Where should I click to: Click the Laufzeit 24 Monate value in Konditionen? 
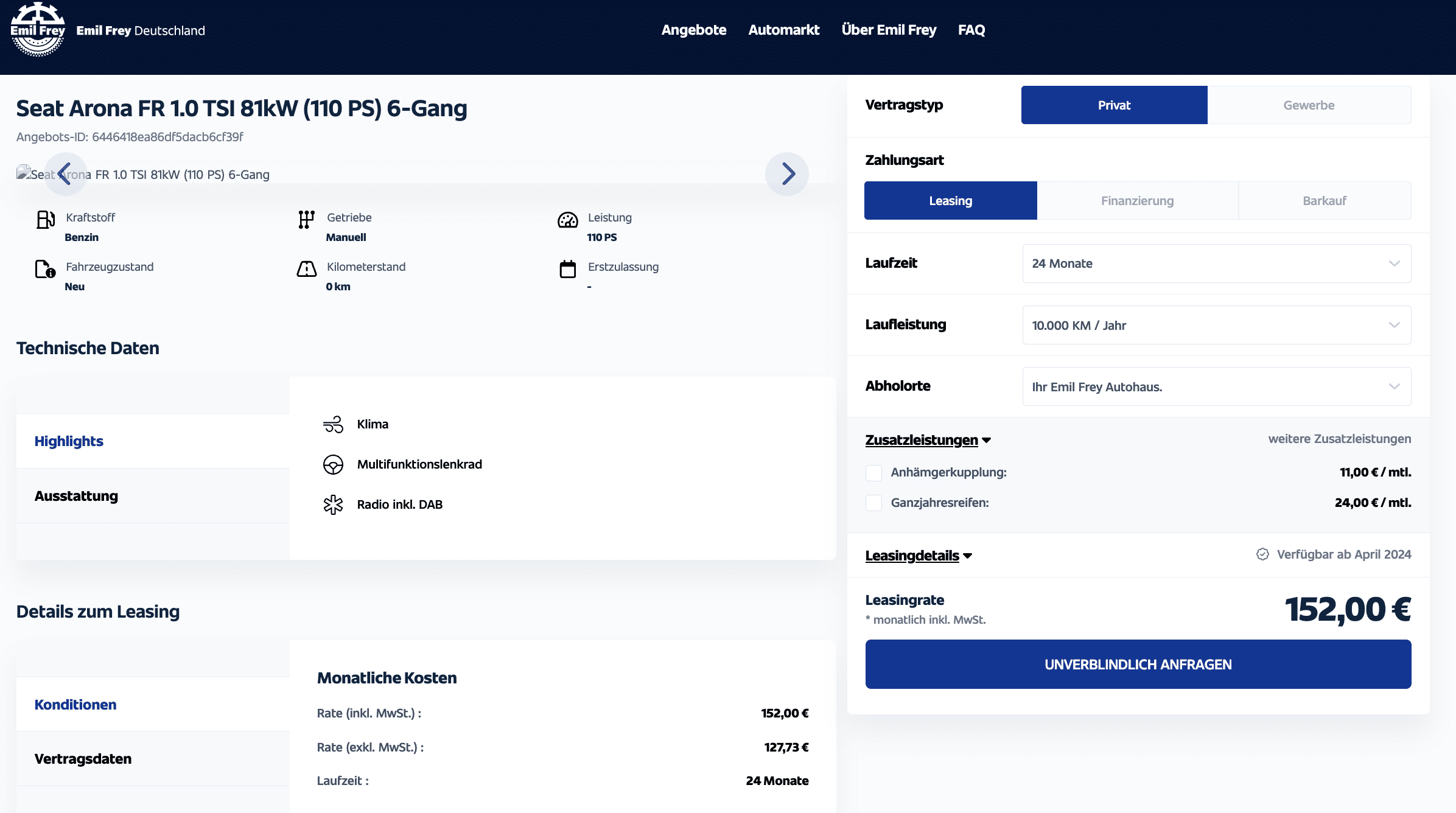pyautogui.click(x=777, y=781)
